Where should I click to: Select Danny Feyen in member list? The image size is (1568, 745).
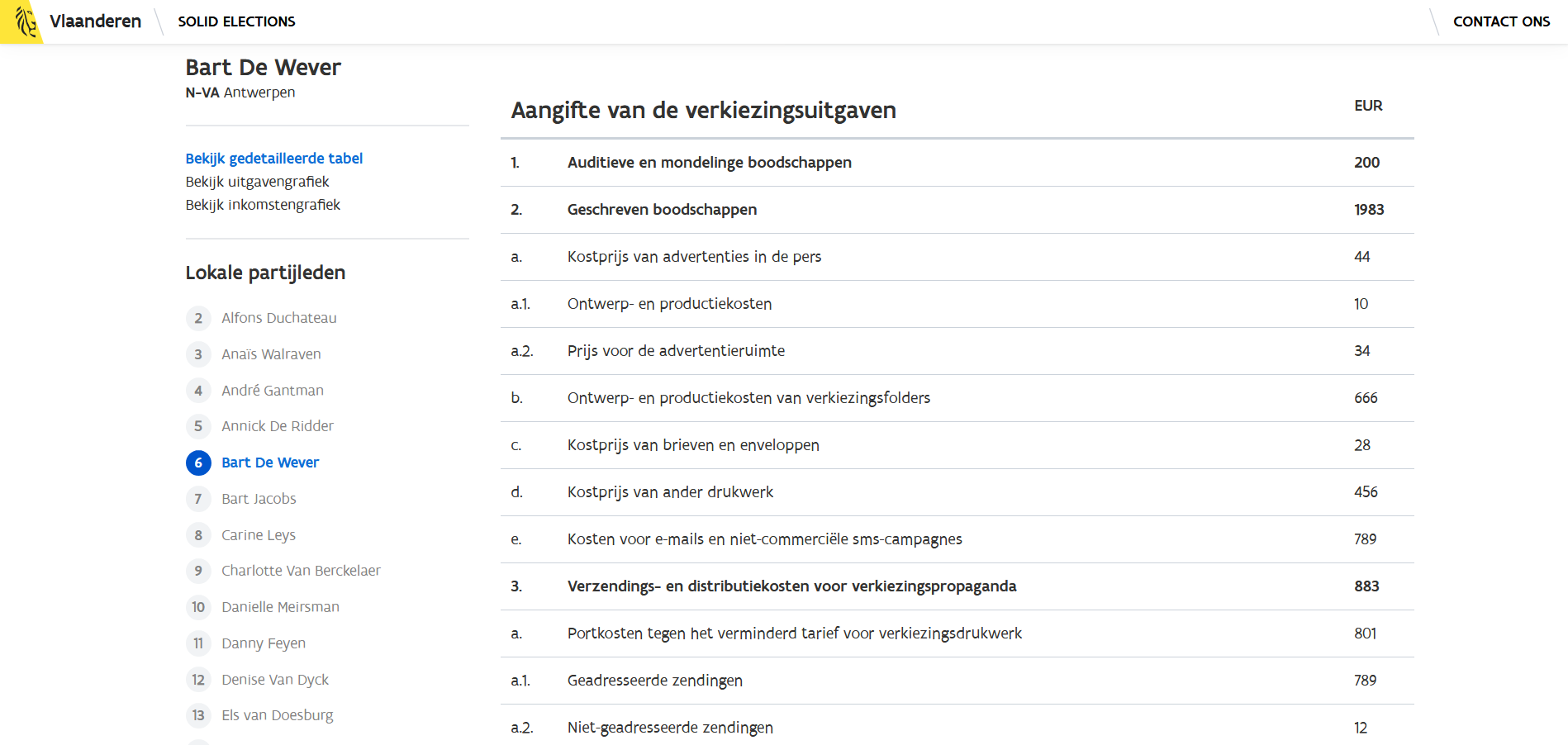click(x=263, y=643)
